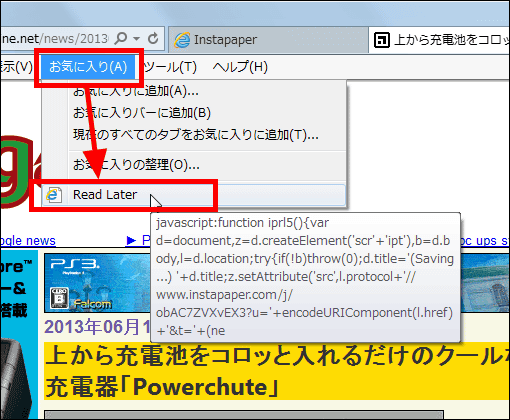Click the 2013年06月 date text
This screenshot has width=510, height=420.
coord(97,327)
